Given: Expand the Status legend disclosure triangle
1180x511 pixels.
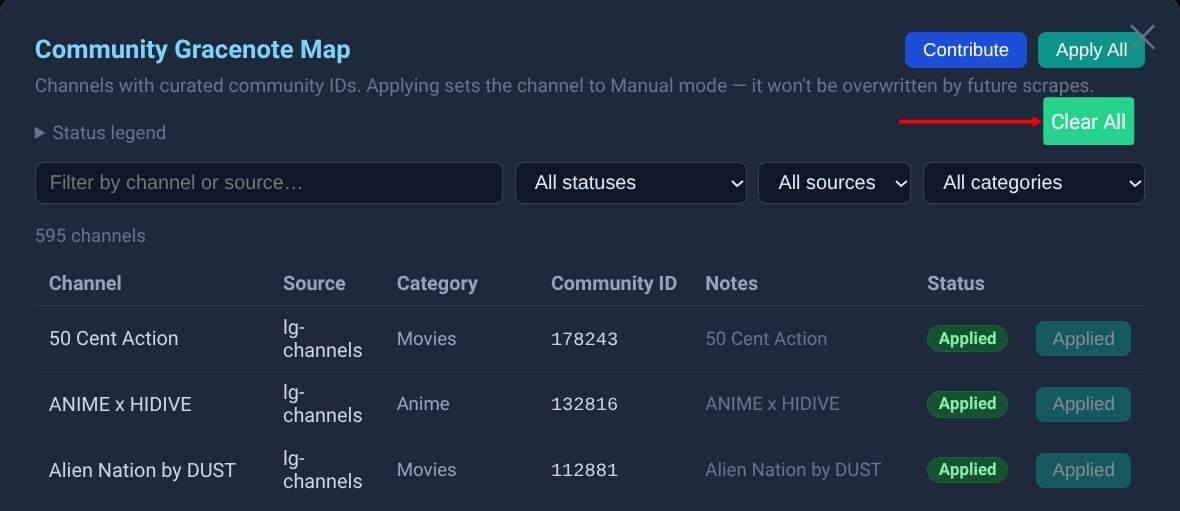Looking at the screenshot, I should tap(40, 133).
